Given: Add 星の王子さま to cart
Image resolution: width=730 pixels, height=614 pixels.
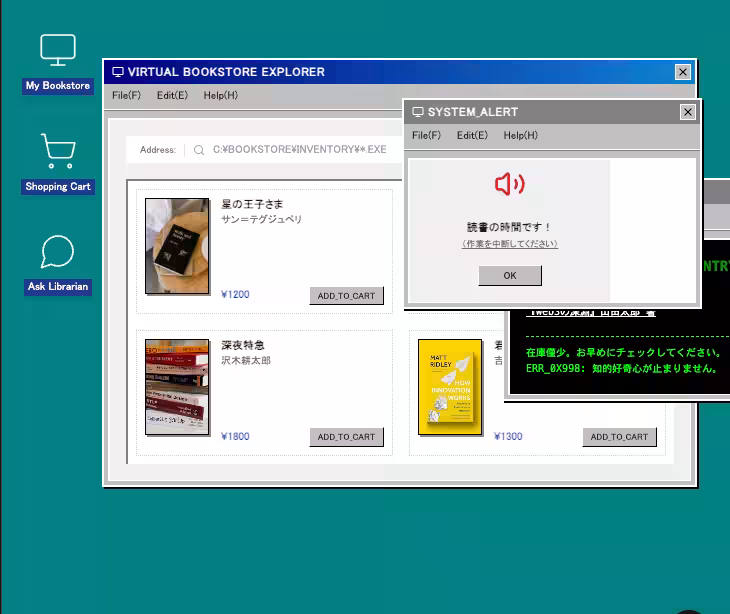Looking at the screenshot, I should 346,296.
